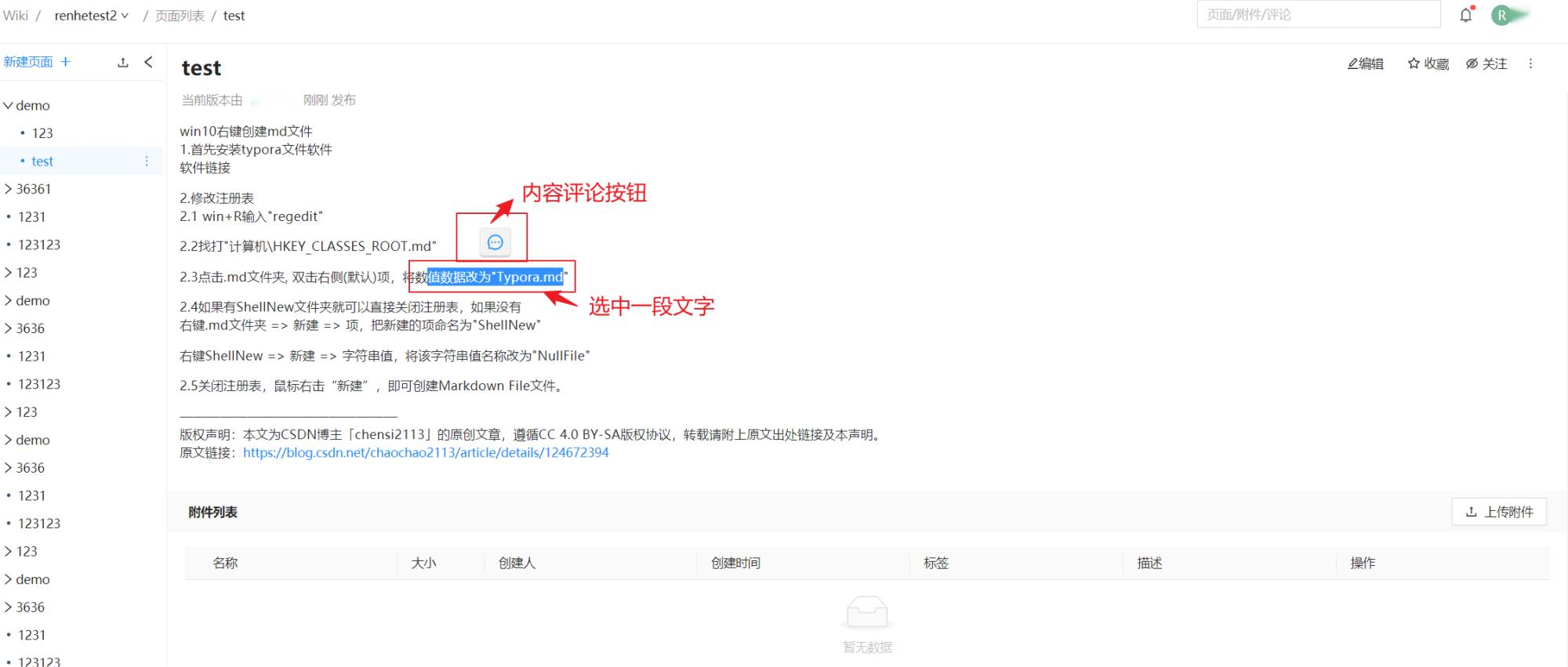The width and height of the screenshot is (1568, 667).
Task: Open the renhetest2 space dropdown
Action: [x=91, y=16]
